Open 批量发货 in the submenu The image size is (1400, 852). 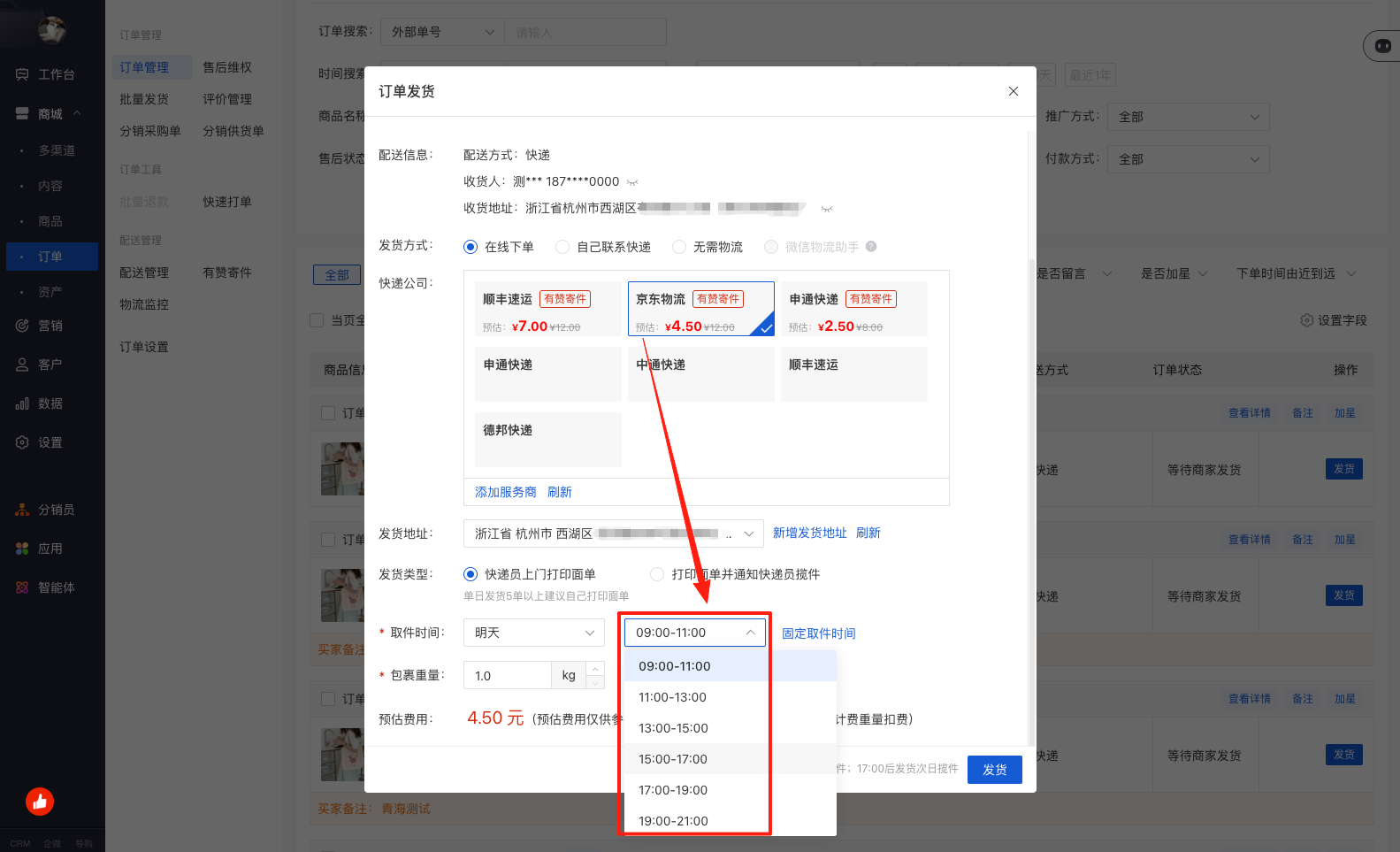coord(144,99)
